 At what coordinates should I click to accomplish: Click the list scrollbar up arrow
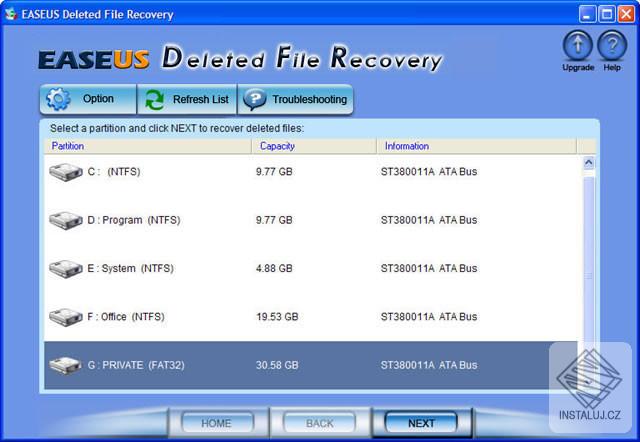(x=588, y=163)
